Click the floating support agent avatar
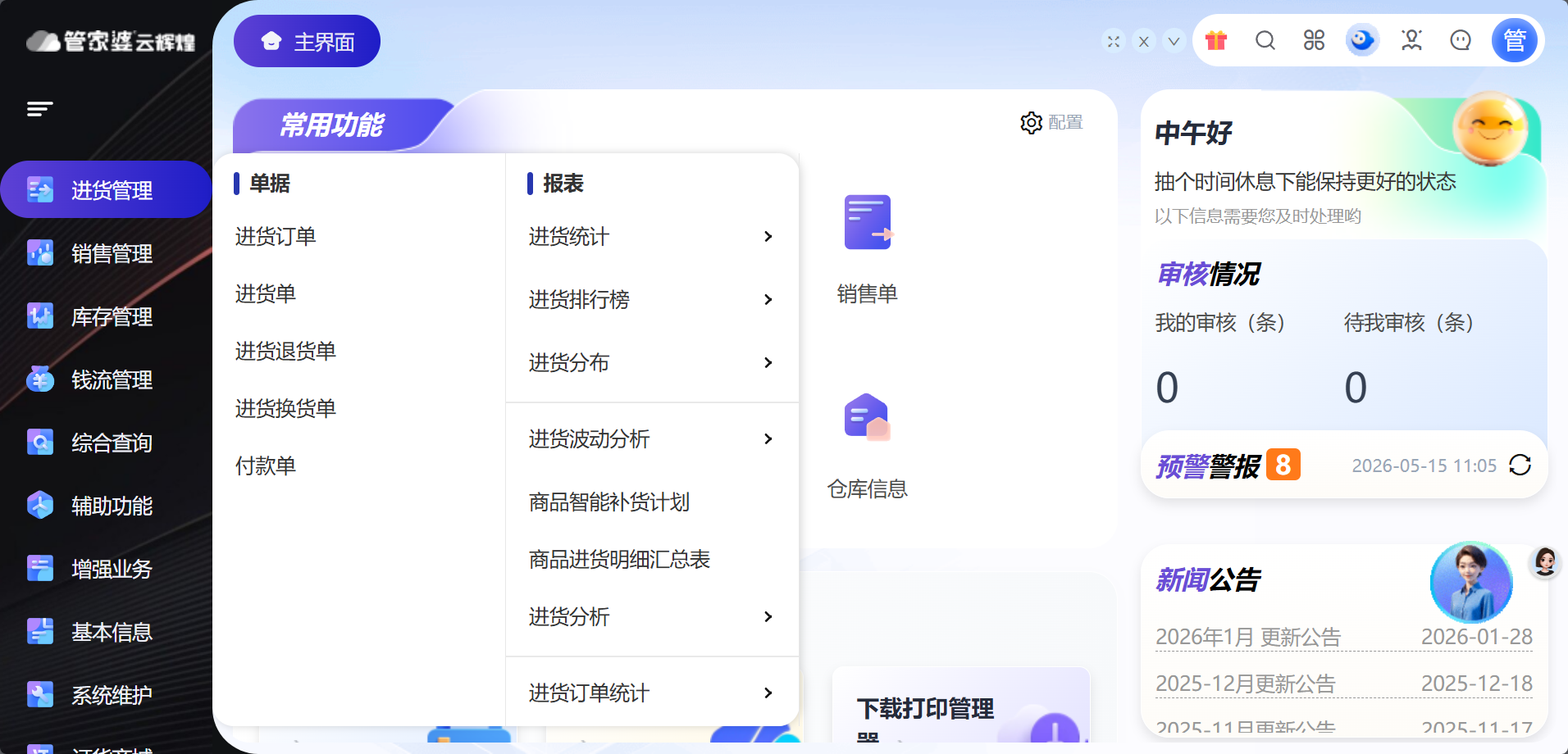This screenshot has width=1568, height=754. [x=1545, y=561]
